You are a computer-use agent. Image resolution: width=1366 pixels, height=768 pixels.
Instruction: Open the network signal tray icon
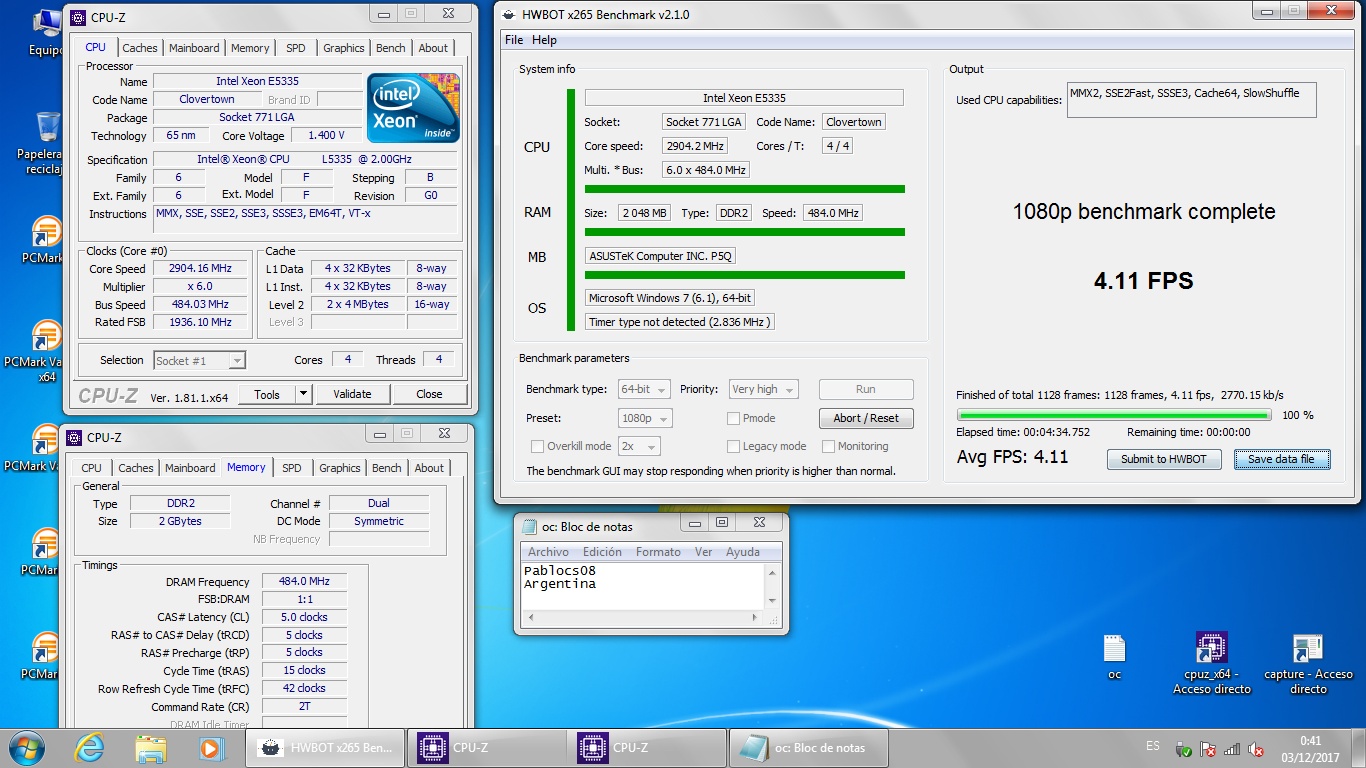coord(1232,749)
